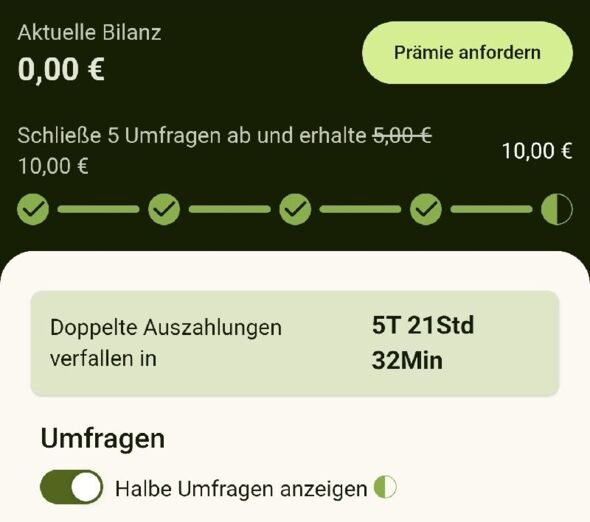Click the crossed-out 5,00 € amount

(402, 135)
